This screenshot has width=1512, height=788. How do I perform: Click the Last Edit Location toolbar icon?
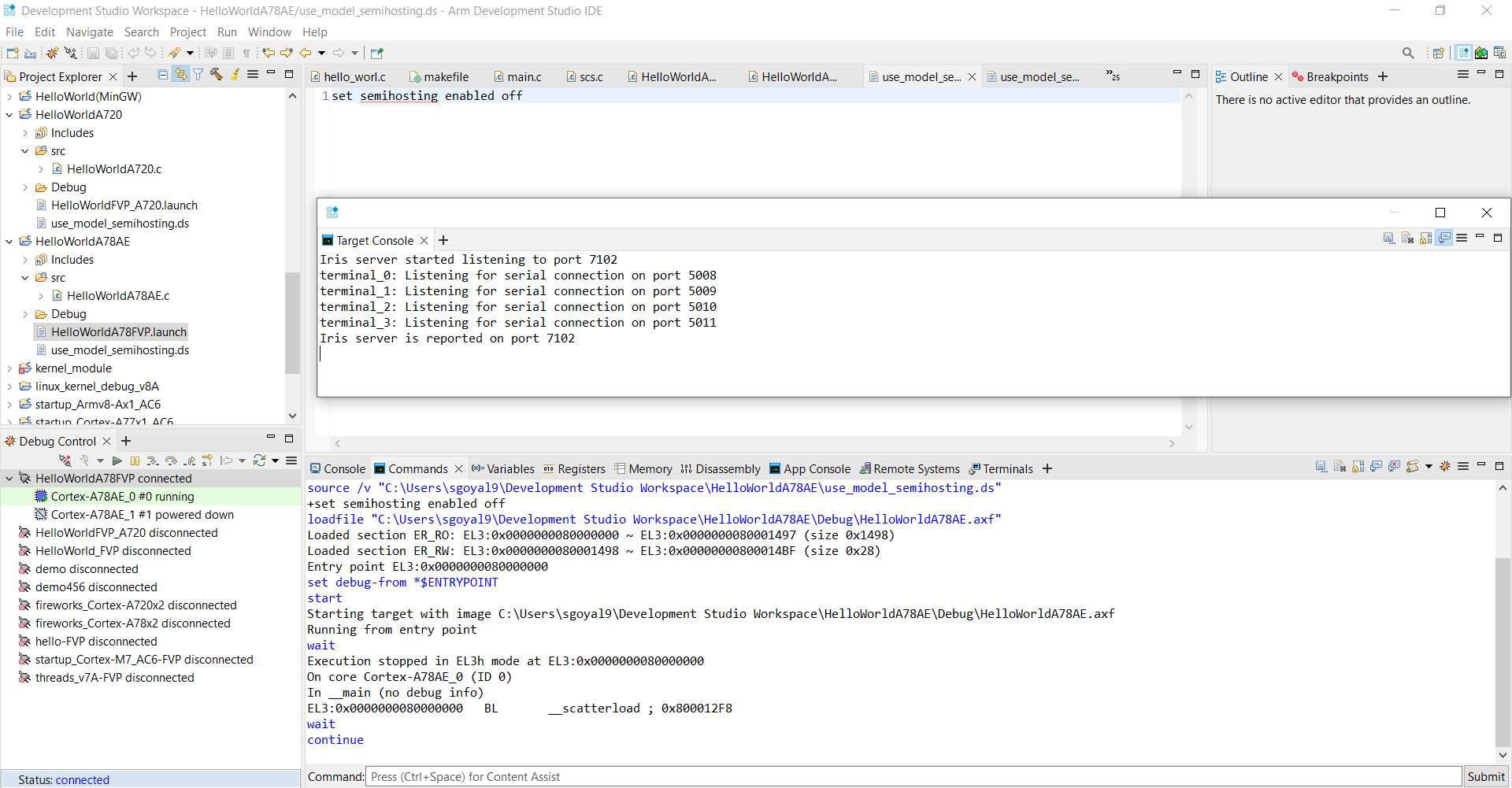coord(269,53)
